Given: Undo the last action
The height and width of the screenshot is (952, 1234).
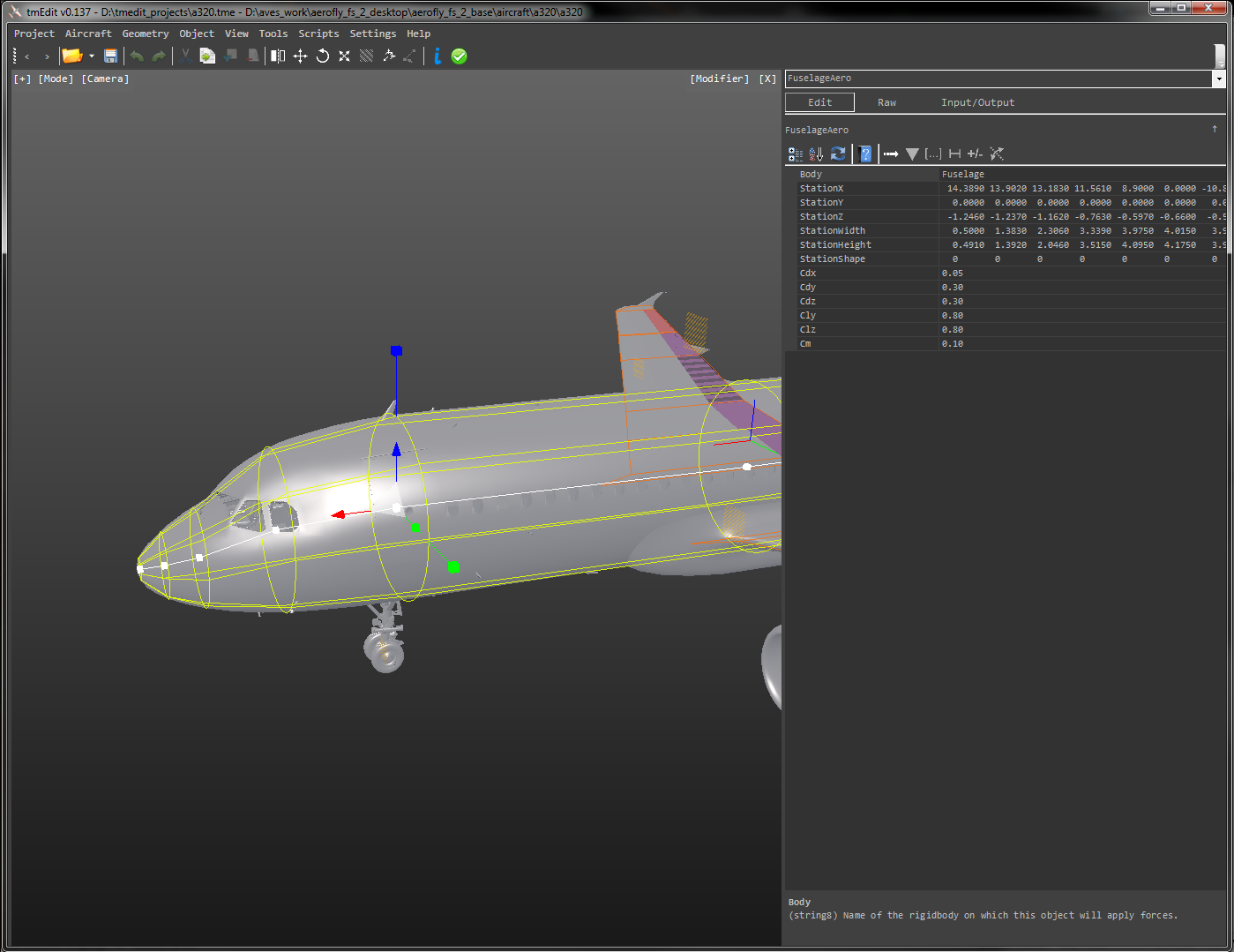Looking at the screenshot, I should tap(138, 56).
